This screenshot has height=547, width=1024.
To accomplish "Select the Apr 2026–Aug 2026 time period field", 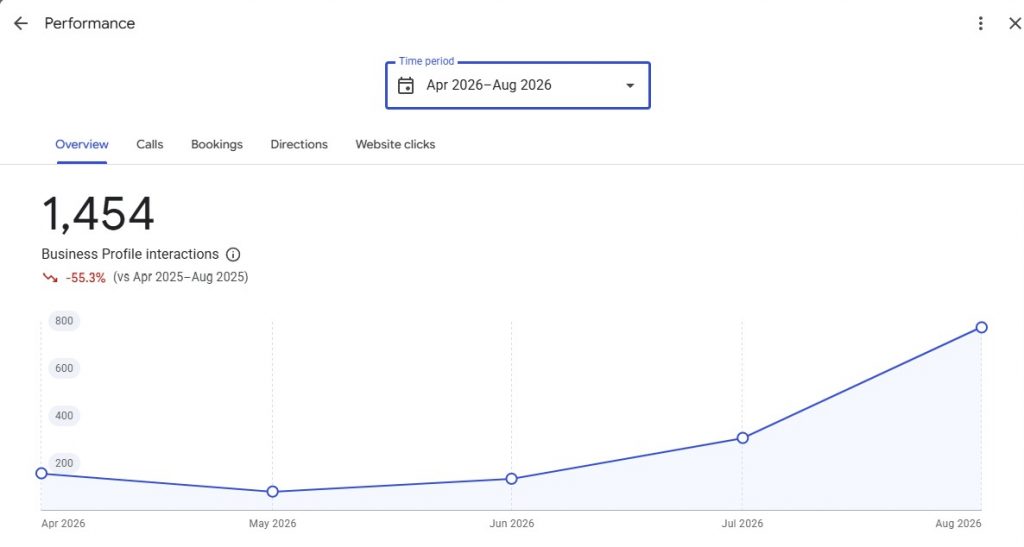I will click(x=518, y=86).
